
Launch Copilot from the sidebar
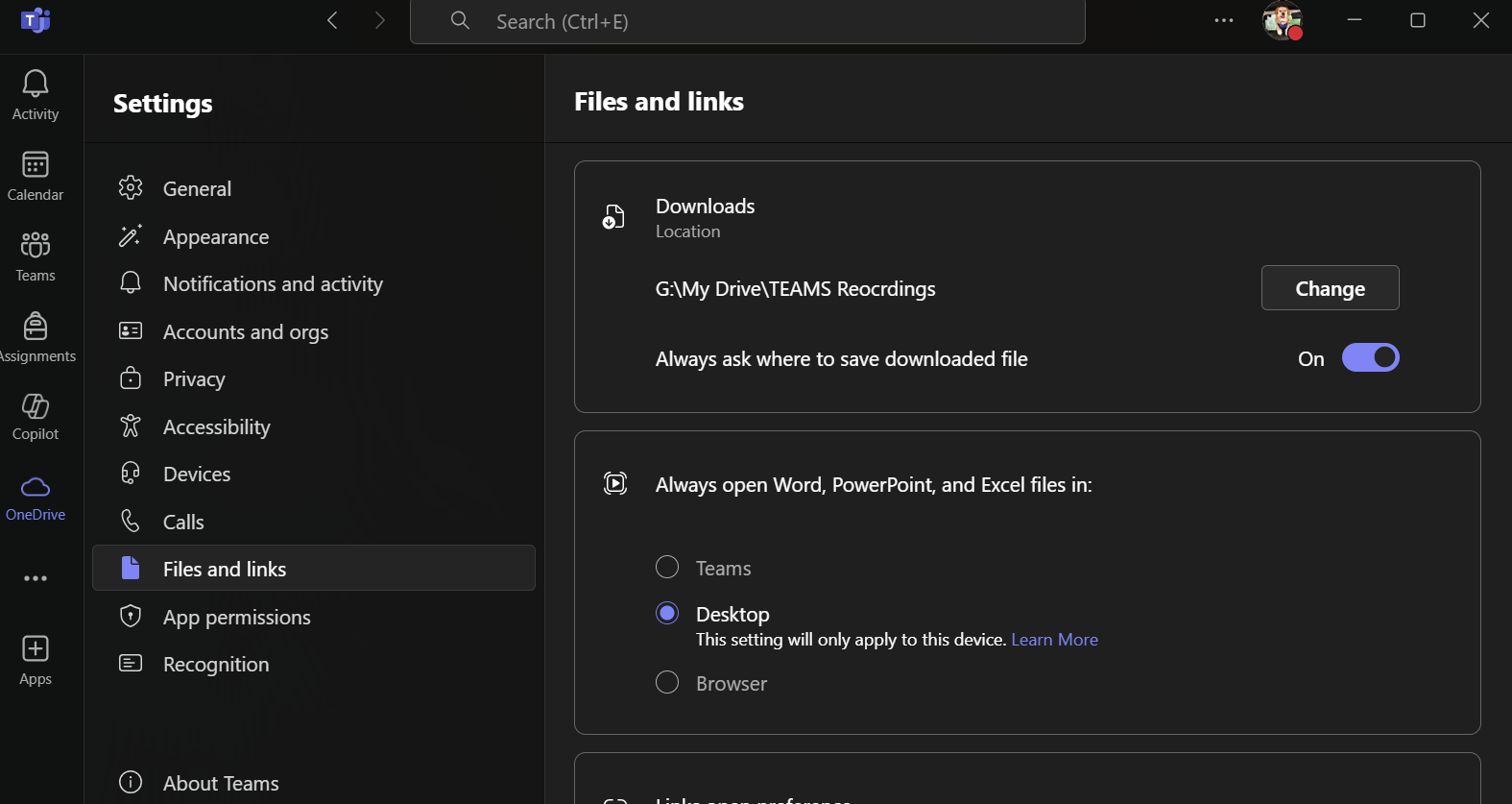point(36,418)
